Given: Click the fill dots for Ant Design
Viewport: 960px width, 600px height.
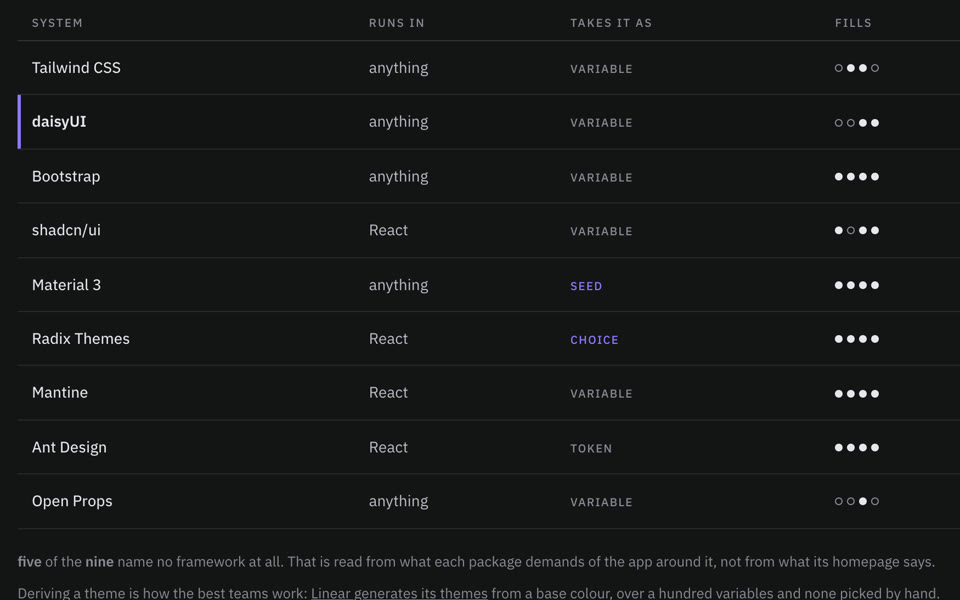Looking at the screenshot, I should tap(857, 448).
